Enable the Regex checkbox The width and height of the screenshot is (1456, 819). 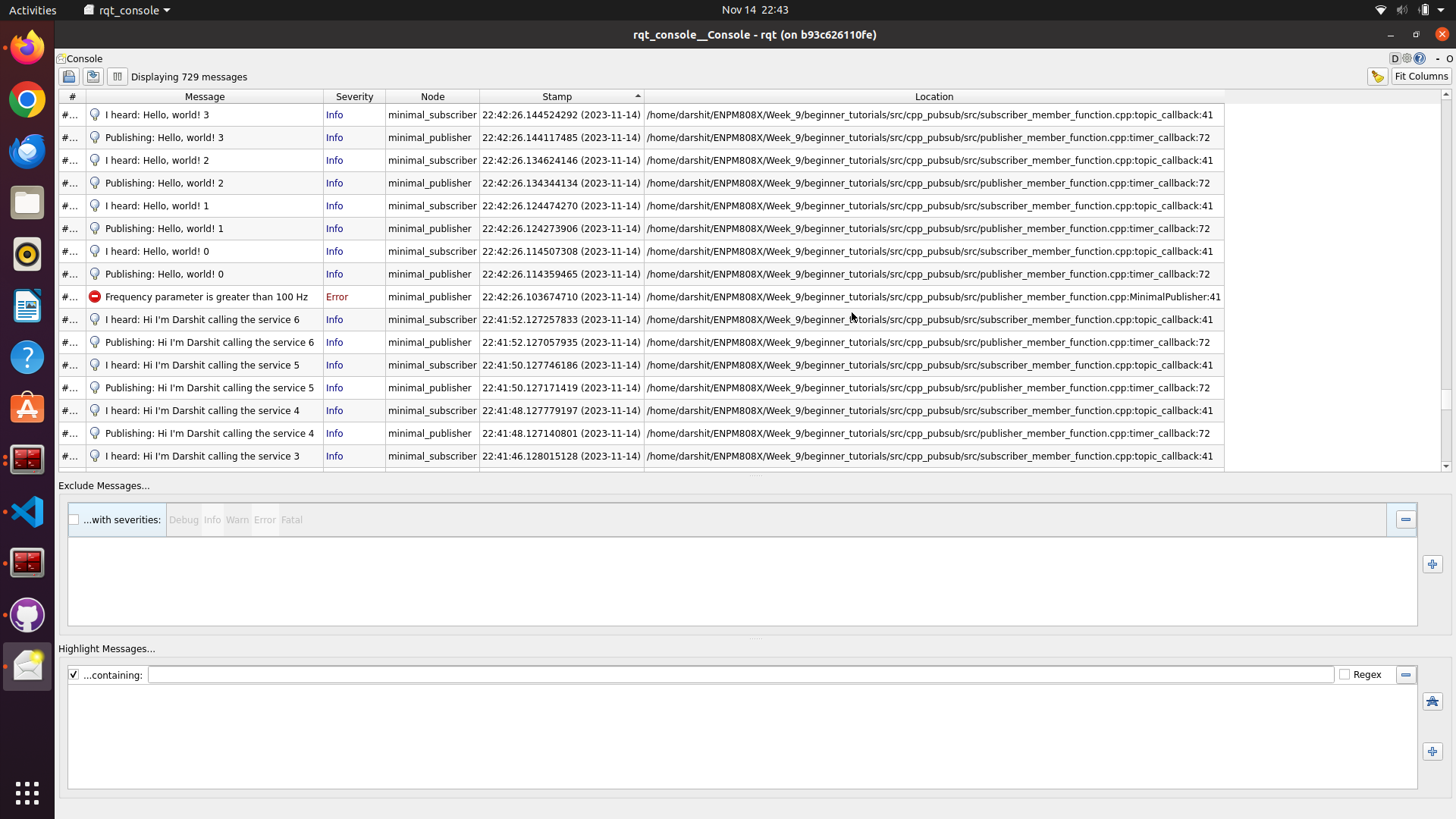[x=1345, y=674]
